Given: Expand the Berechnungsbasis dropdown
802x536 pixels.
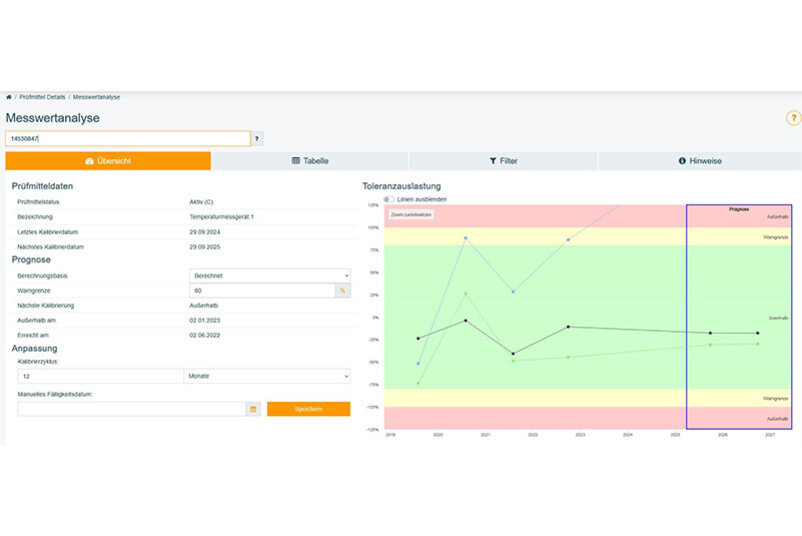Looking at the screenshot, I should click(x=269, y=275).
